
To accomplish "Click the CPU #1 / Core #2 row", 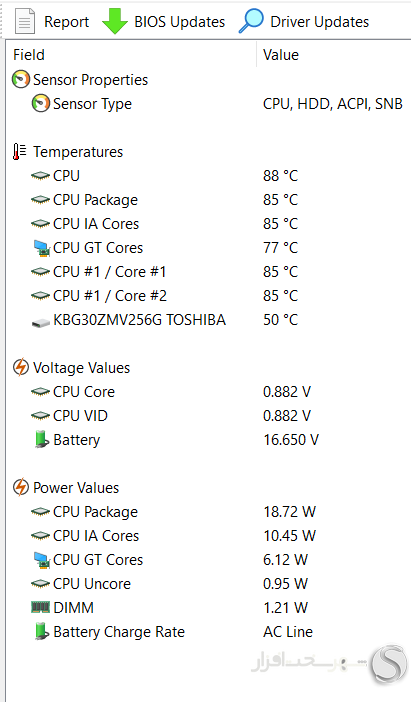I will (208, 295).
